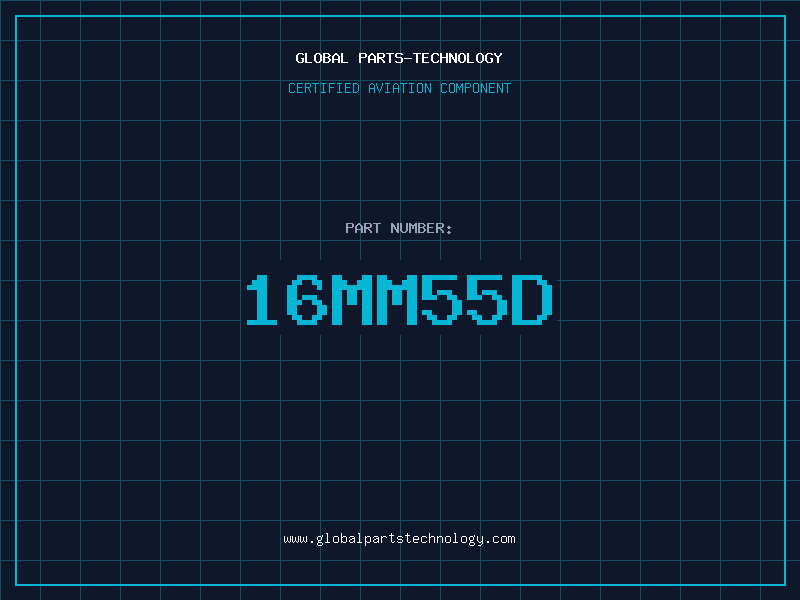Click the GLOBAL PARTS-TECHNOLOGY heading

(399, 58)
